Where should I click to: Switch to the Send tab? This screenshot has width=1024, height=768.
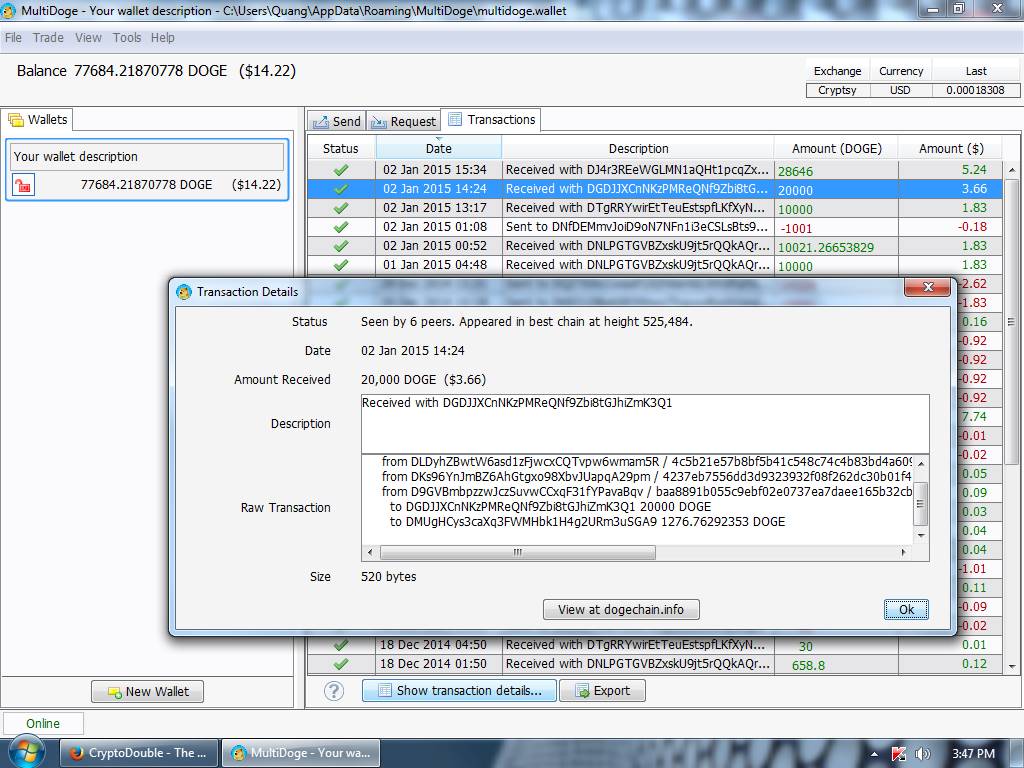[x=337, y=121]
